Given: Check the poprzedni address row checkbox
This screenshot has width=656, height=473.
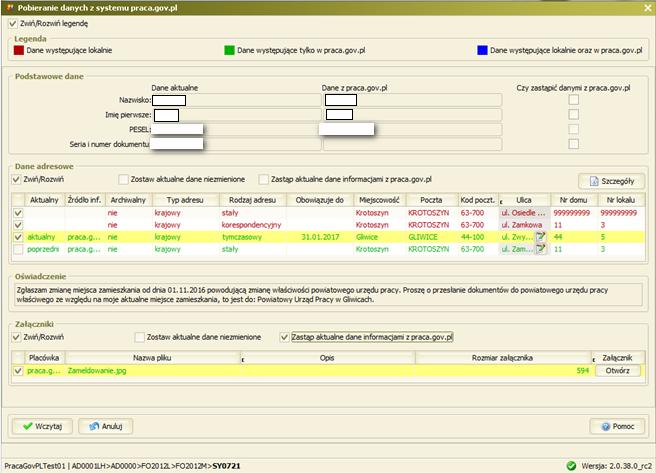Looking at the screenshot, I should (18, 249).
